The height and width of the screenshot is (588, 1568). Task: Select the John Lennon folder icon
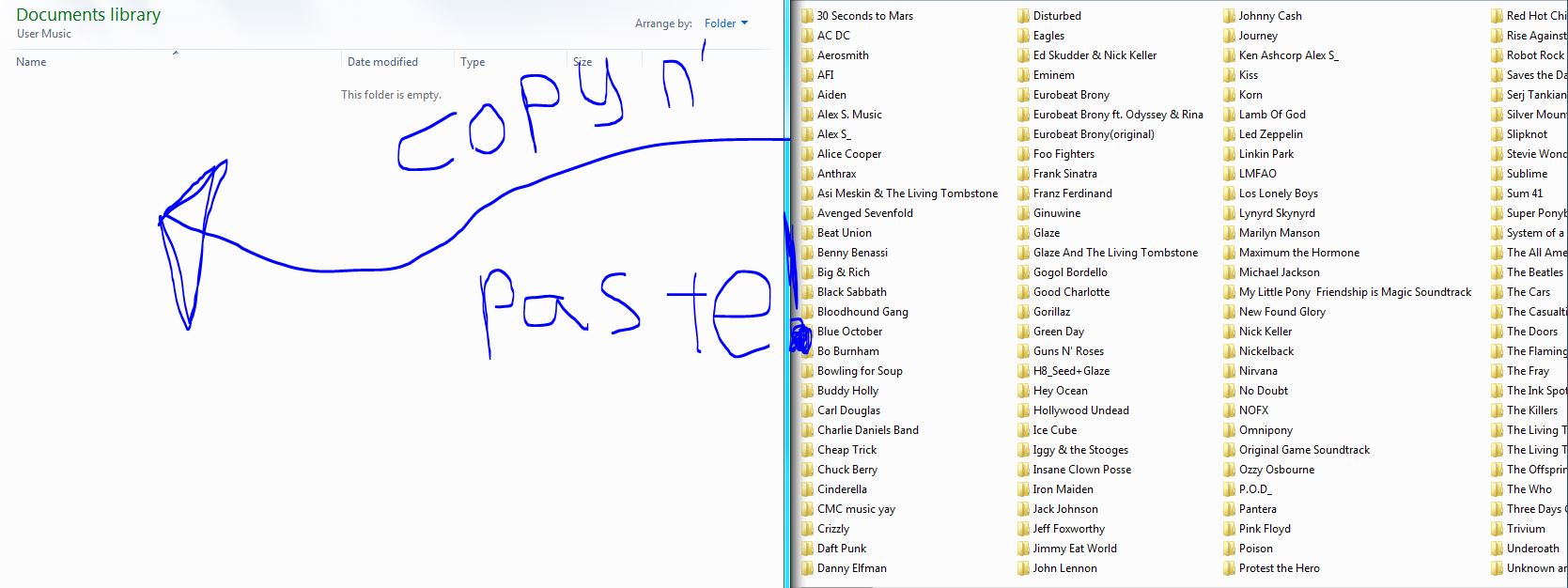tap(1023, 568)
